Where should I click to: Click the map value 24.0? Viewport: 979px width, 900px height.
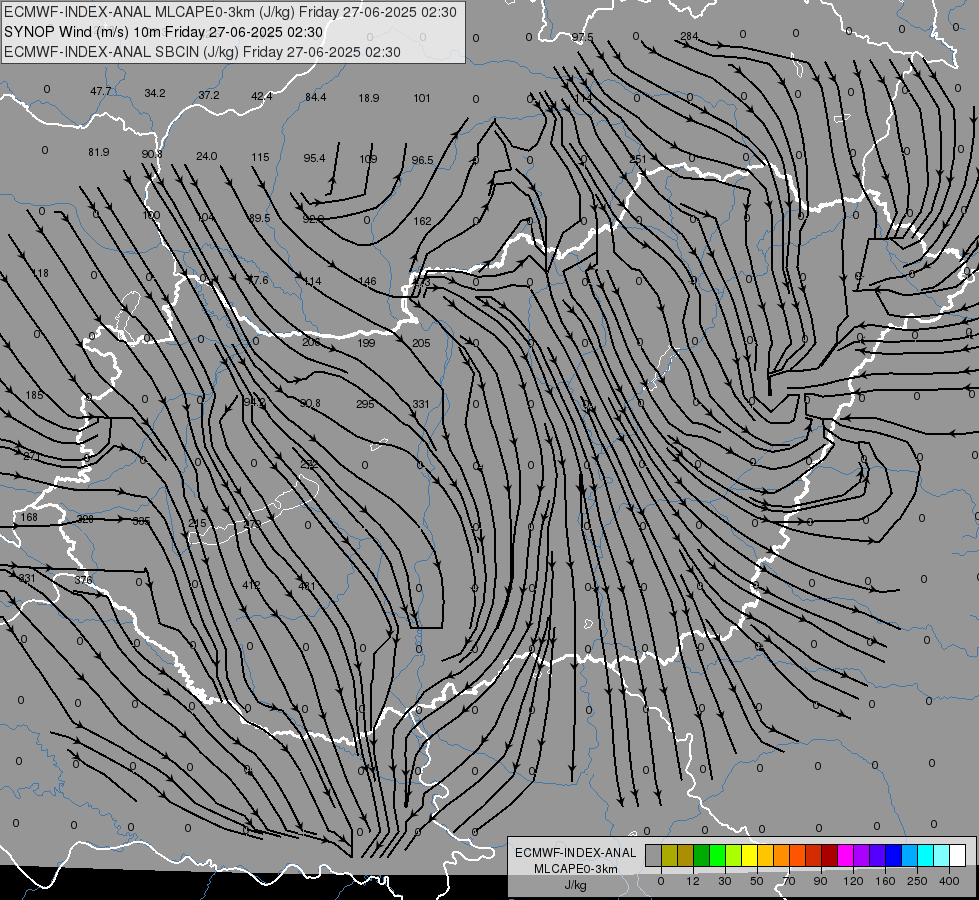pos(207,156)
